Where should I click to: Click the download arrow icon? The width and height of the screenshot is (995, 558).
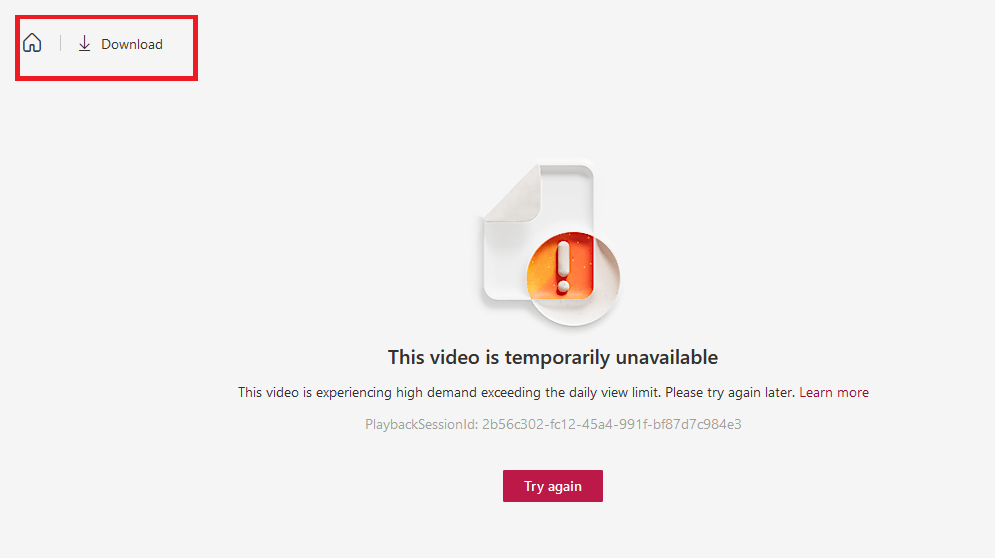pyautogui.click(x=84, y=44)
